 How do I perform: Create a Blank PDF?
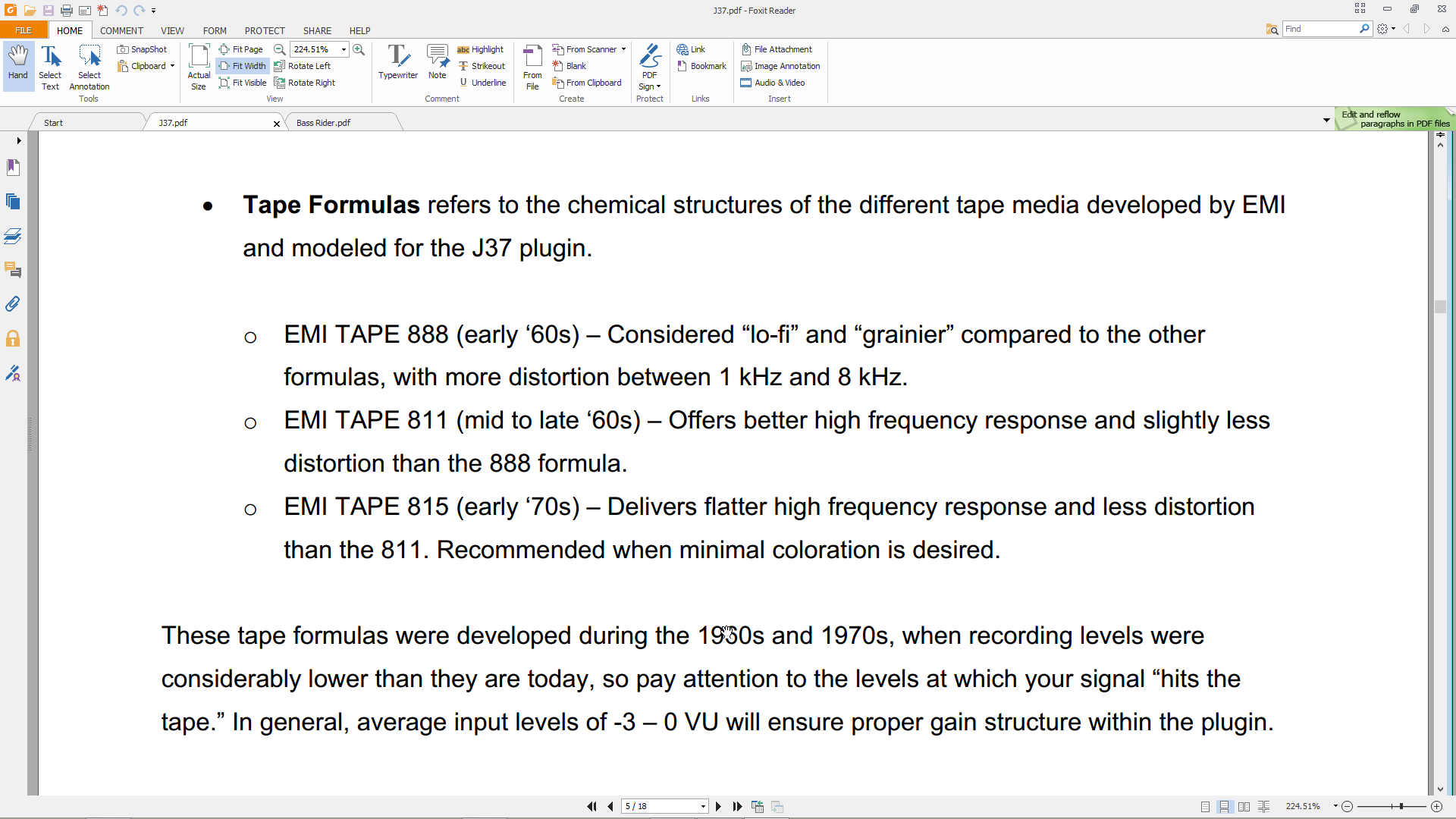(570, 66)
